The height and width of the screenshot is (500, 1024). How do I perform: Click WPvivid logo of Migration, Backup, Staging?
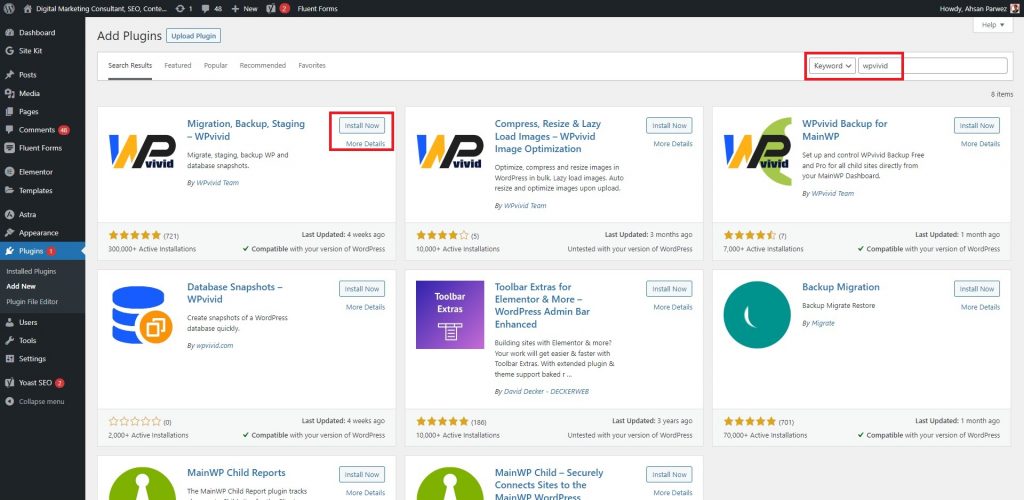(142, 151)
